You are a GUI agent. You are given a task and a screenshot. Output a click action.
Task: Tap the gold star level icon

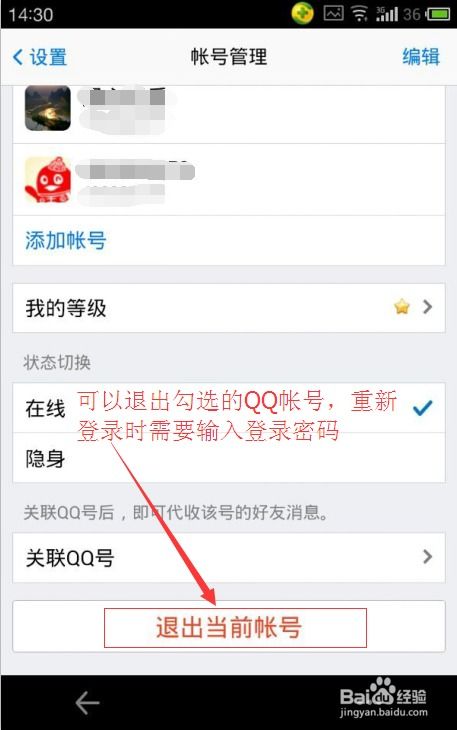(x=402, y=307)
